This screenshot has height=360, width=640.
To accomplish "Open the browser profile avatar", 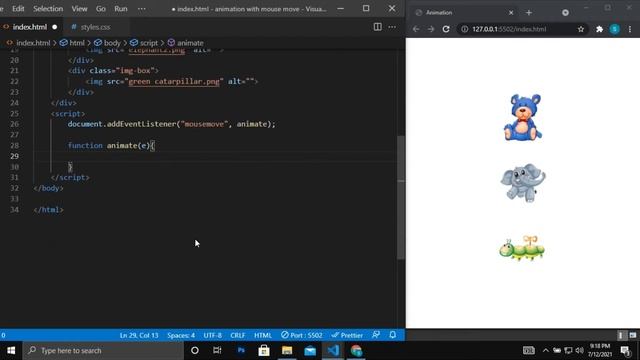I will pos(615,29).
